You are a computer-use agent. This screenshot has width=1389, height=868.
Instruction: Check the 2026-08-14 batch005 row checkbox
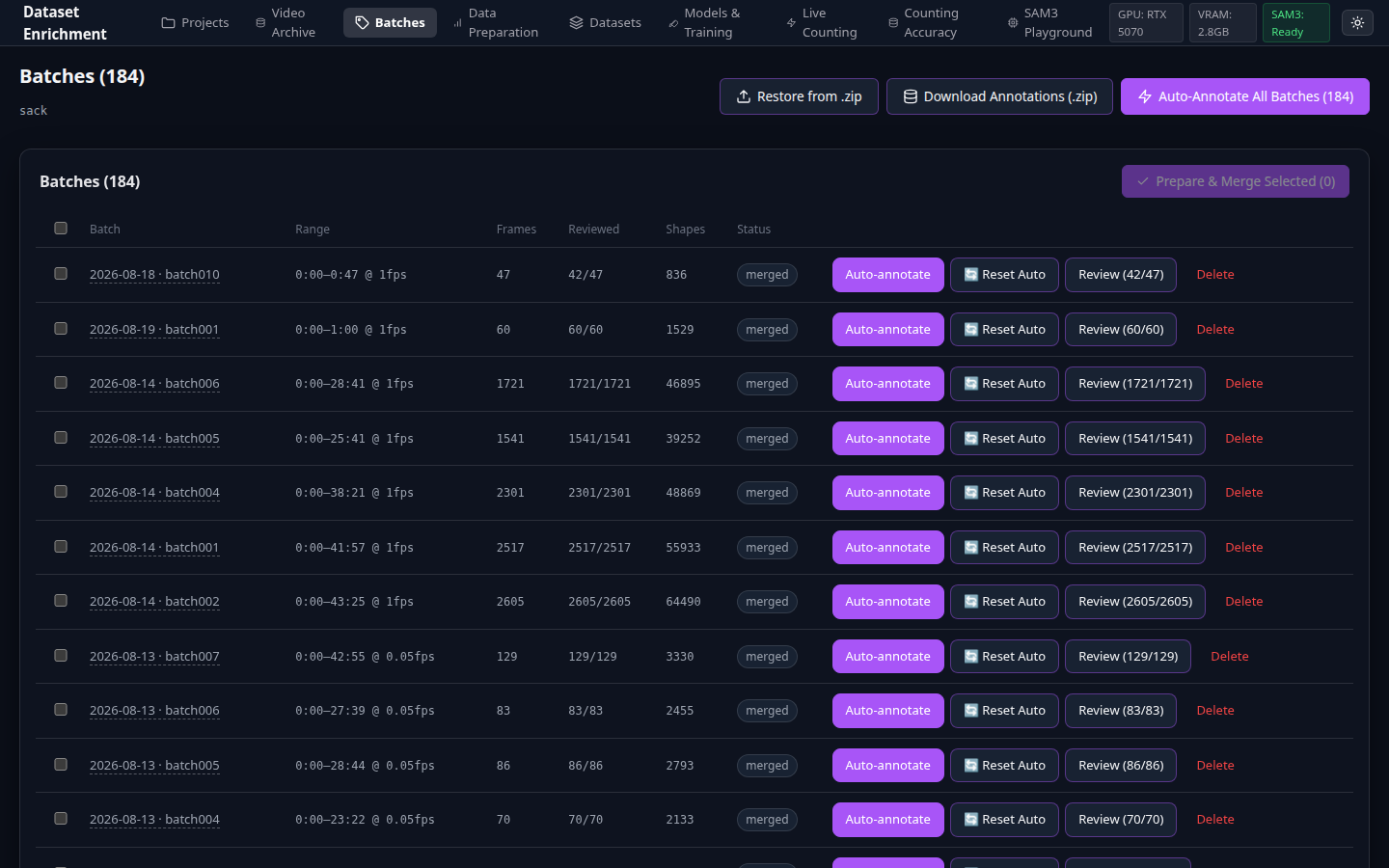61,438
